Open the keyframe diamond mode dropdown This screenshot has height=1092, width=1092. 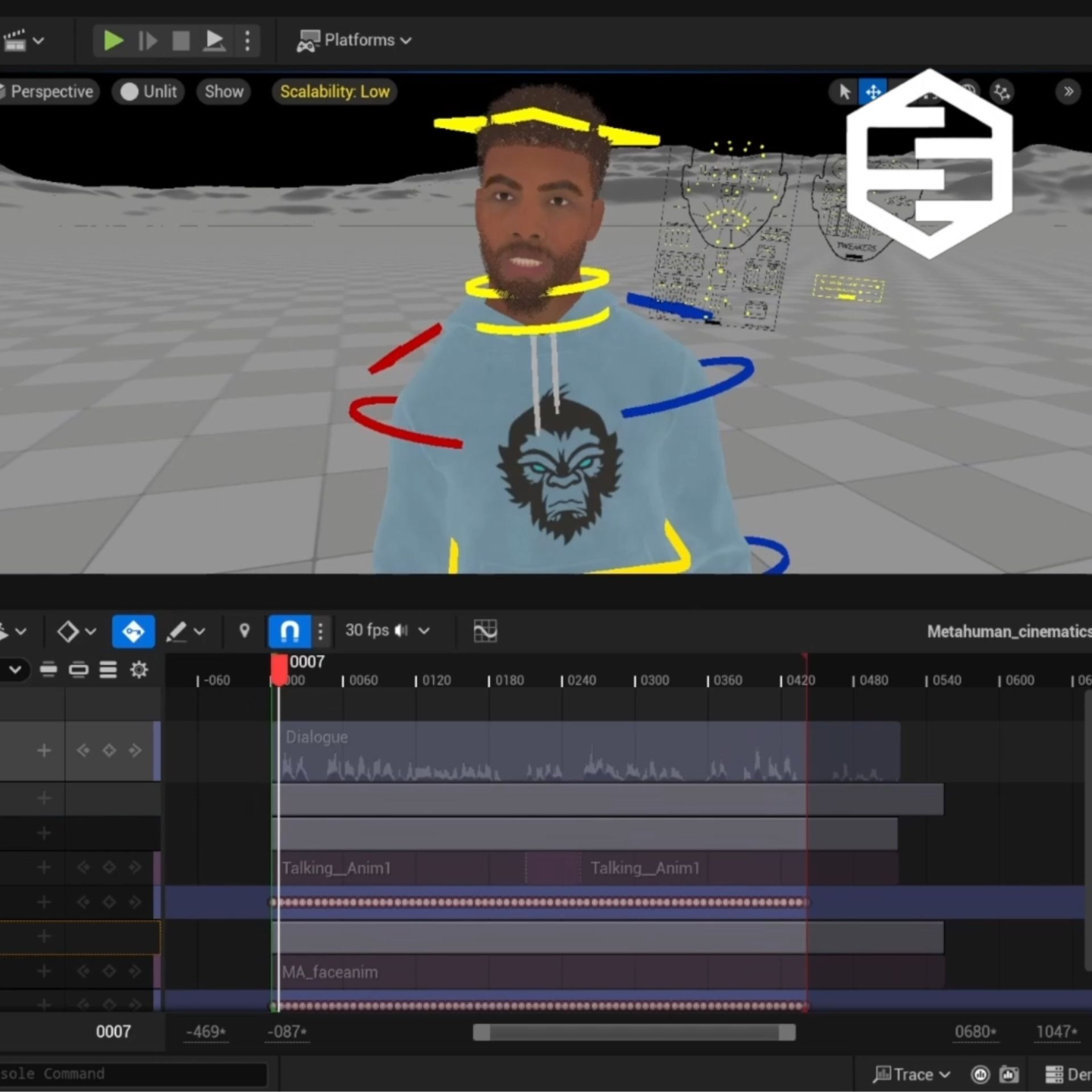click(x=77, y=631)
